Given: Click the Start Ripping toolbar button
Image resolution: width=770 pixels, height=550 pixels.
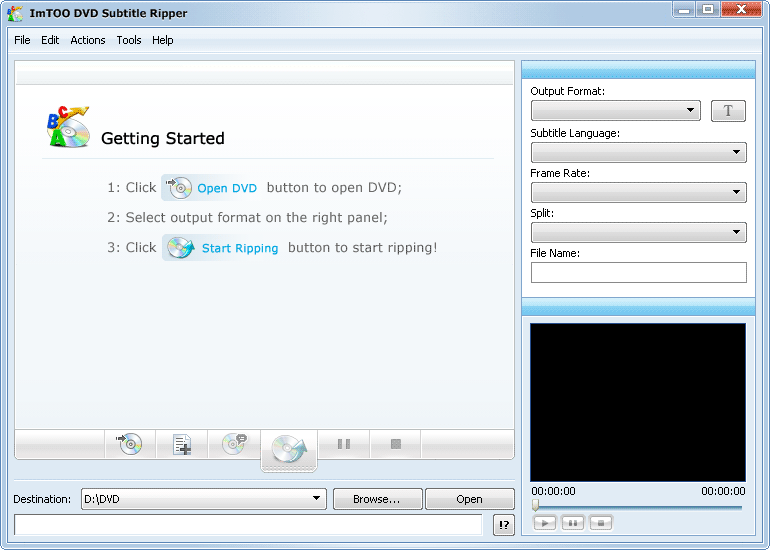Looking at the screenshot, I should 289,450.
